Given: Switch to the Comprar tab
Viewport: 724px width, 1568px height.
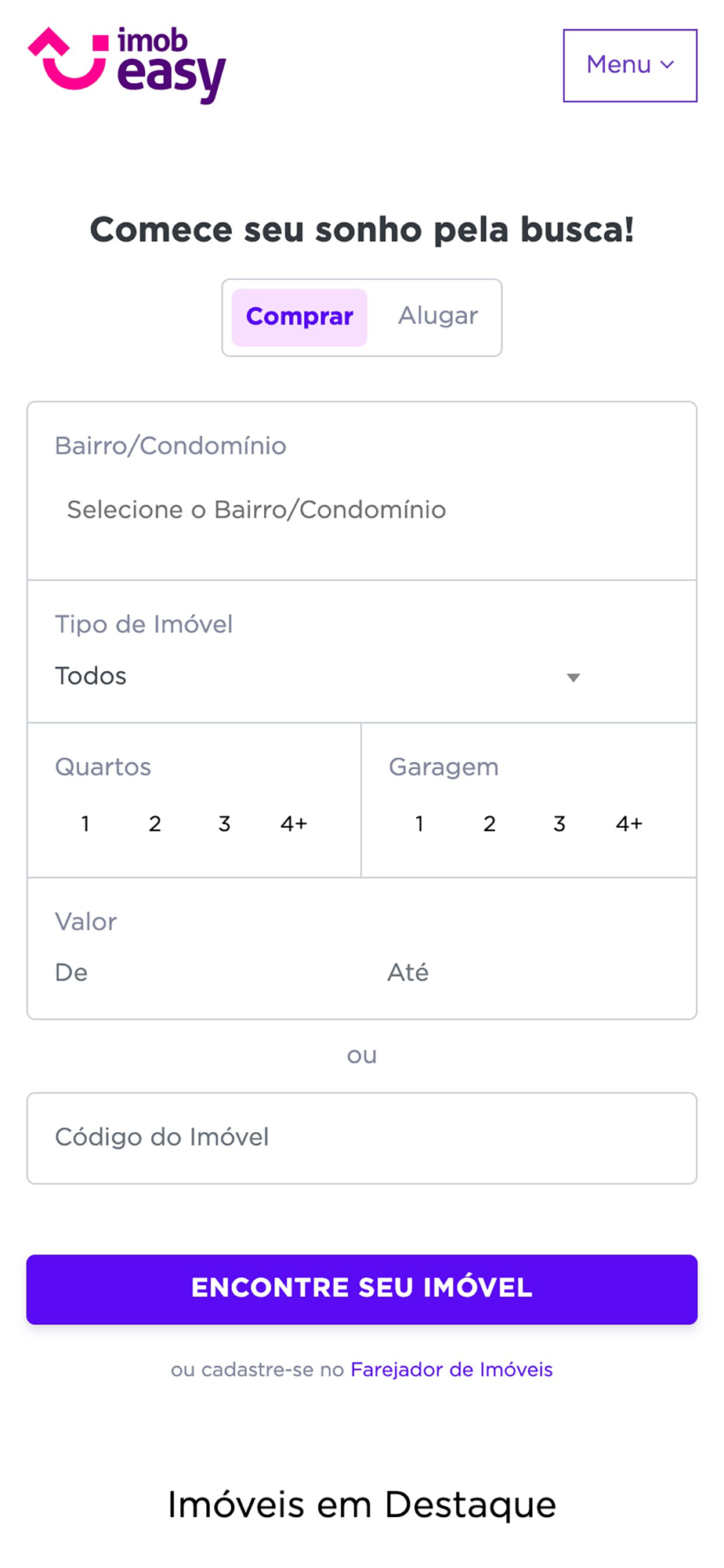Looking at the screenshot, I should pos(299,317).
